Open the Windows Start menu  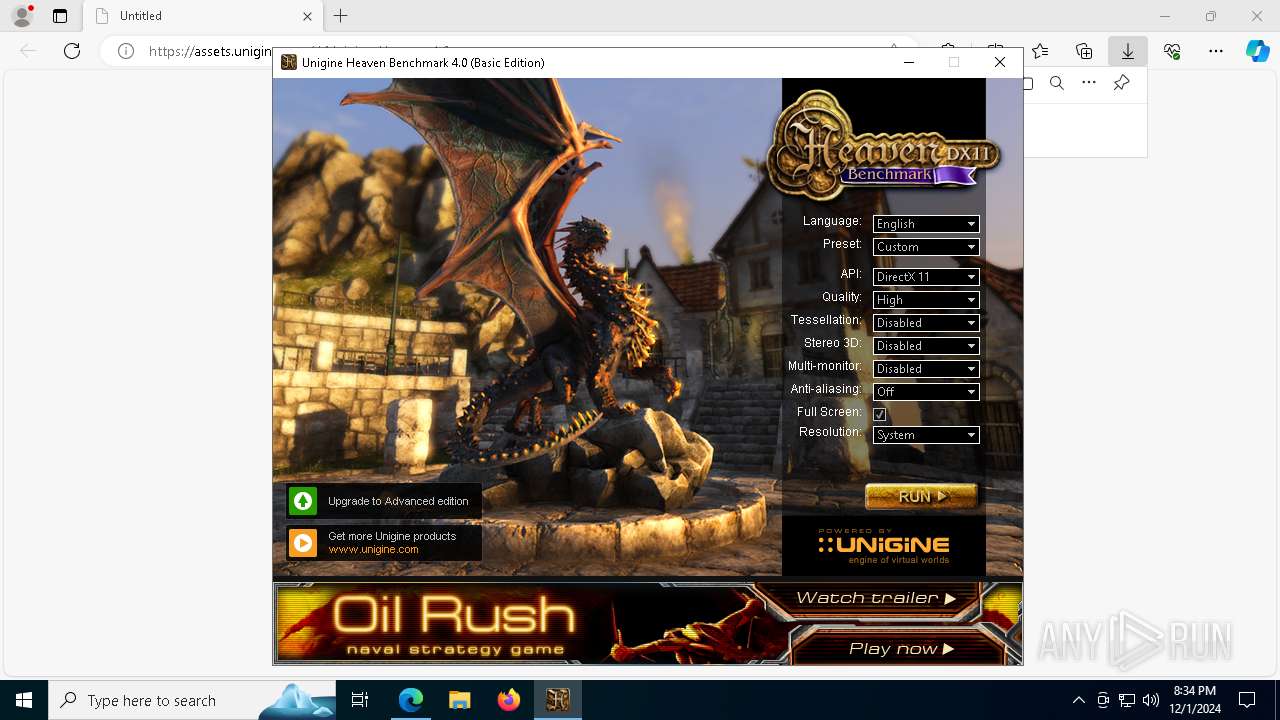click(x=24, y=700)
